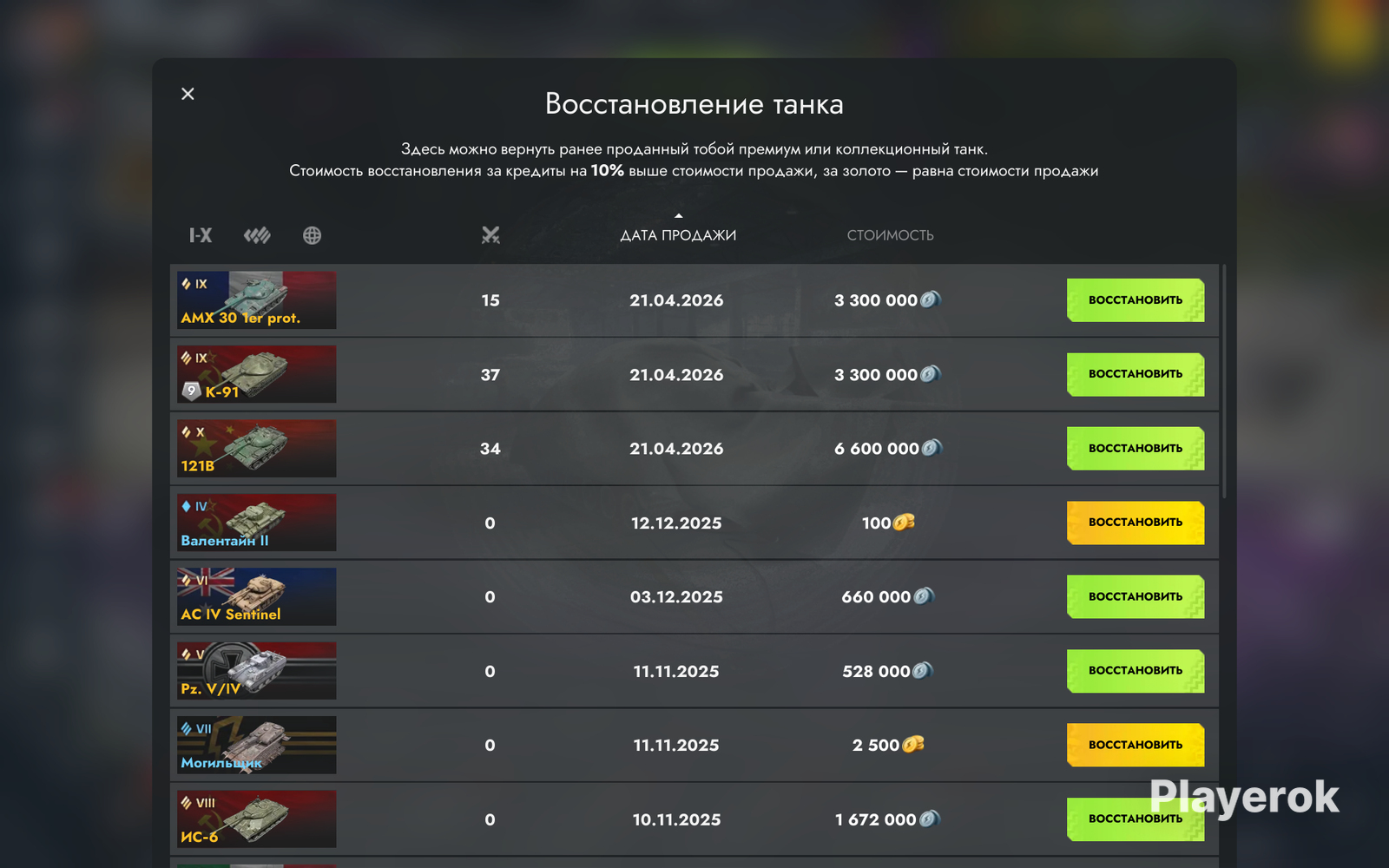Sort by СТОИМОСТЬ column header

(x=890, y=235)
